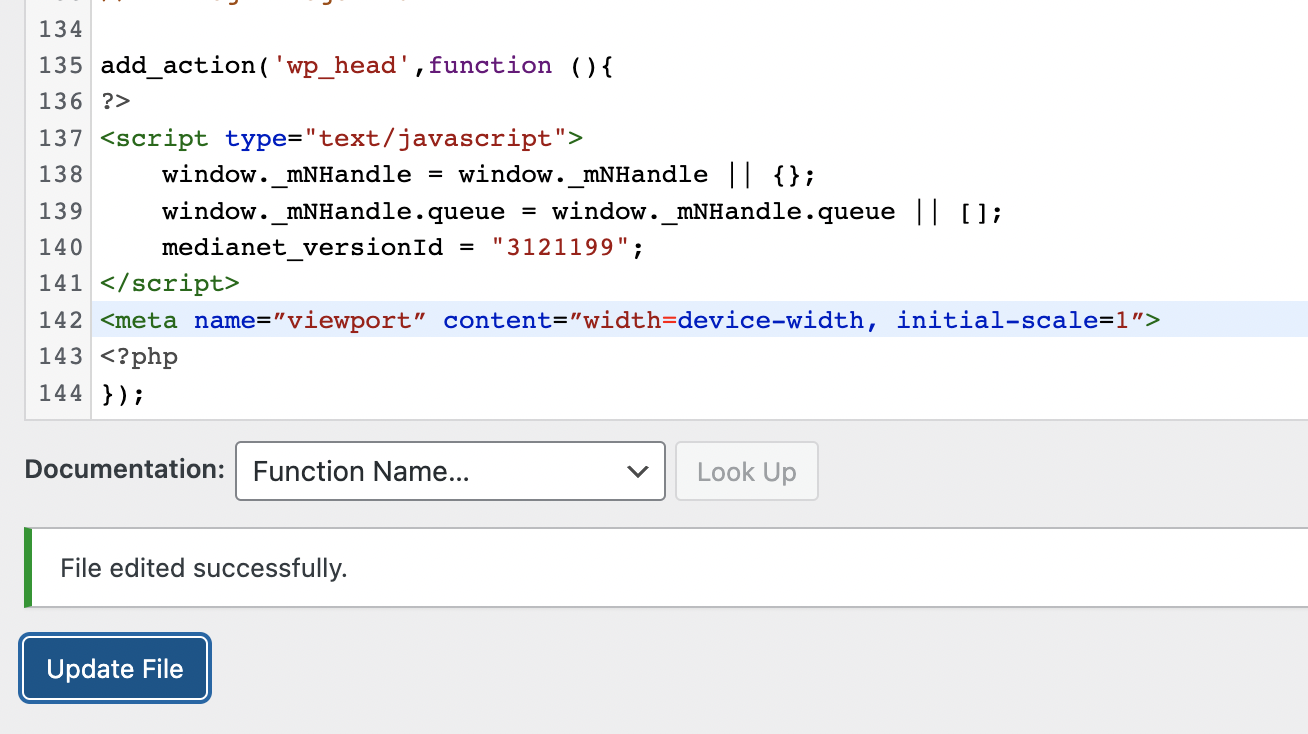Screen dimensions: 1308x734
Task: Click the 'Documentation:' label
Action: point(125,469)
